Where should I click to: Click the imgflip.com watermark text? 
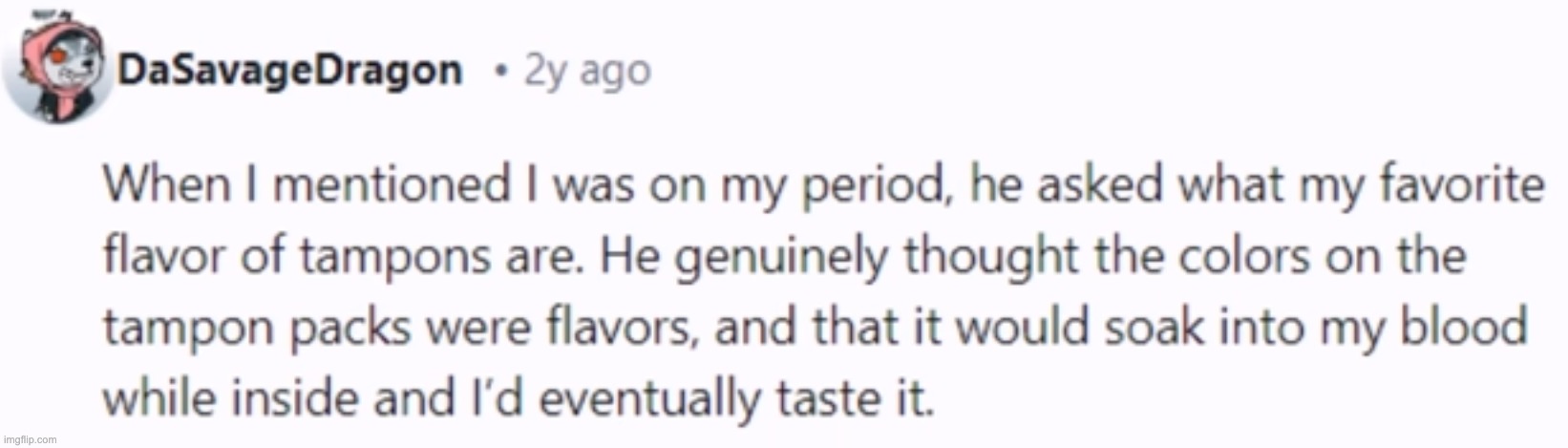pos(30,440)
